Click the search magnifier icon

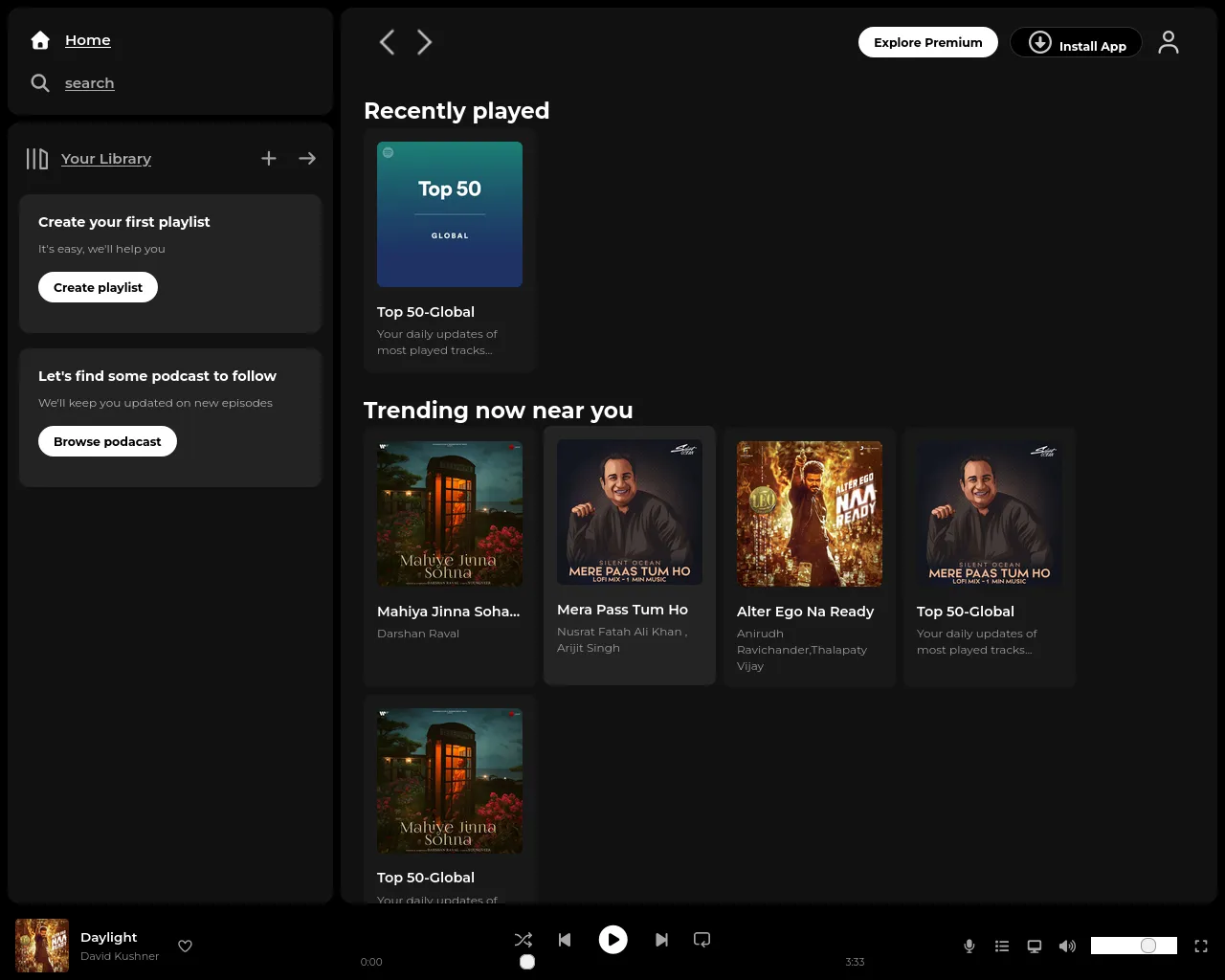click(x=40, y=83)
